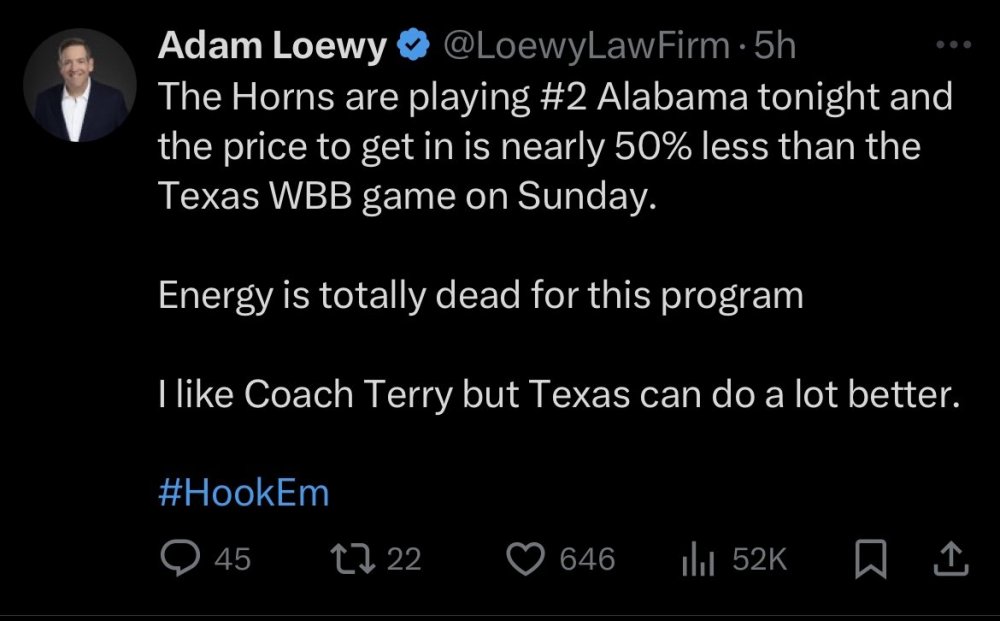The height and width of the screenshot is (621, 1000).
Task: Open the #HookEm hashtag
Action: pos(243,493)
